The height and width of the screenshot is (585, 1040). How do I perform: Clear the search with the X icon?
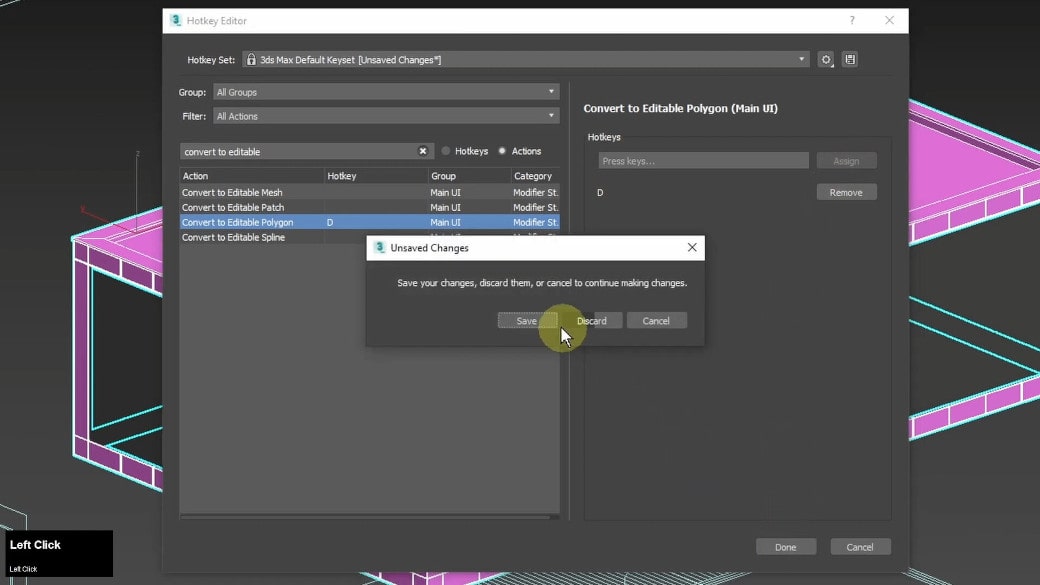[x=423, y=150]
